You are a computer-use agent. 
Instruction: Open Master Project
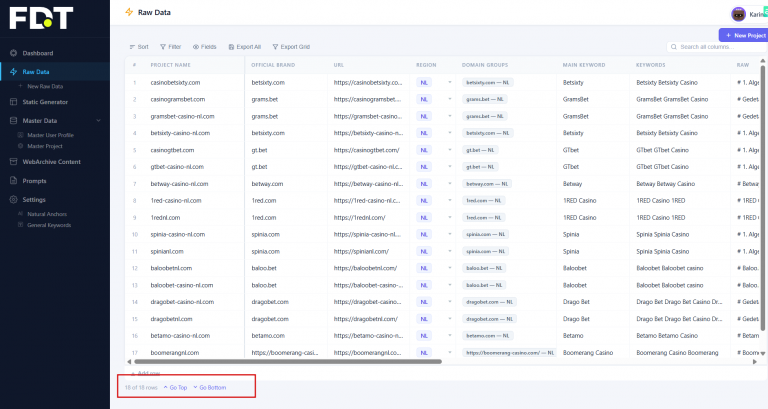click(45, 146)
